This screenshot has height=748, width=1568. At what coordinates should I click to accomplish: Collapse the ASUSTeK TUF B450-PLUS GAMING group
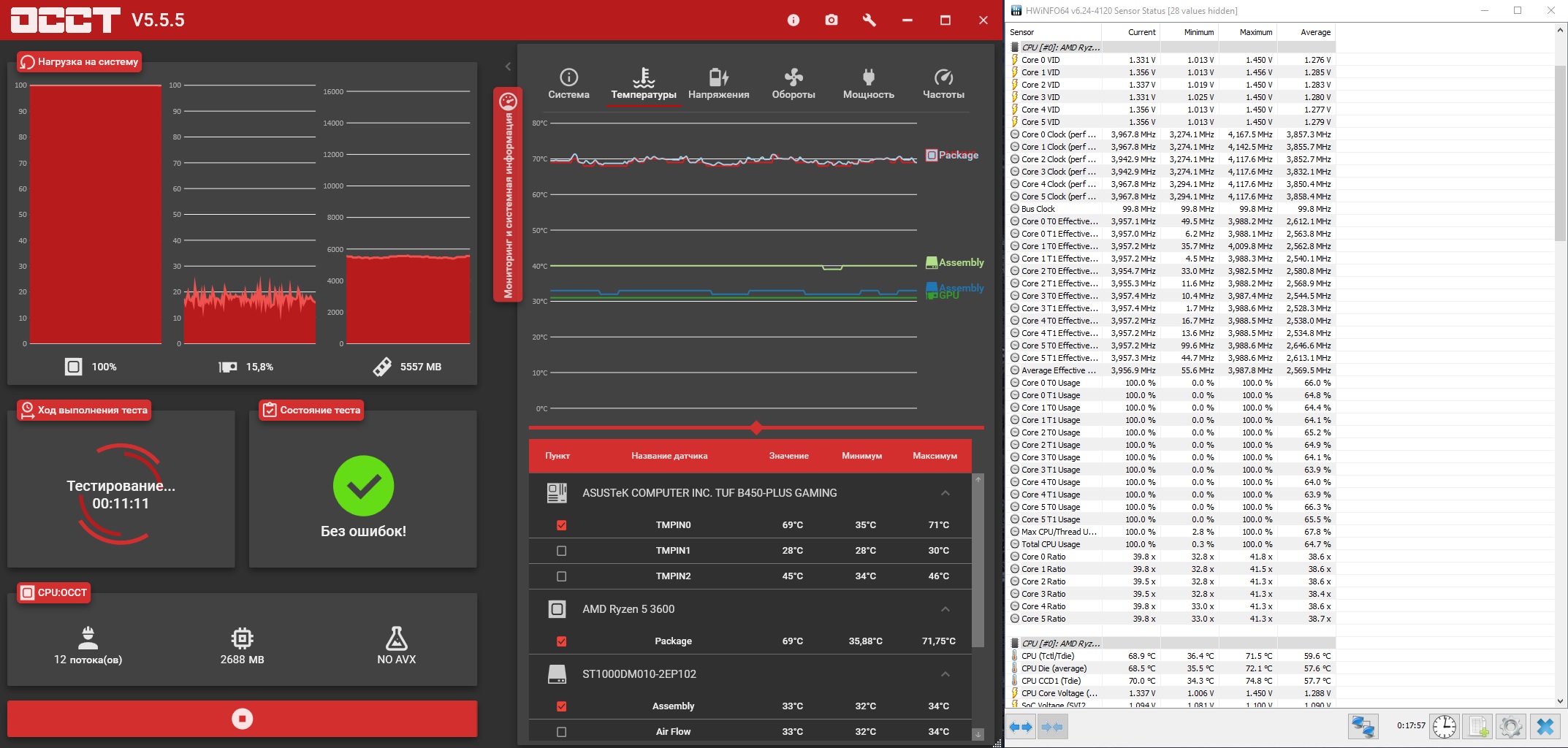(945, 493)
